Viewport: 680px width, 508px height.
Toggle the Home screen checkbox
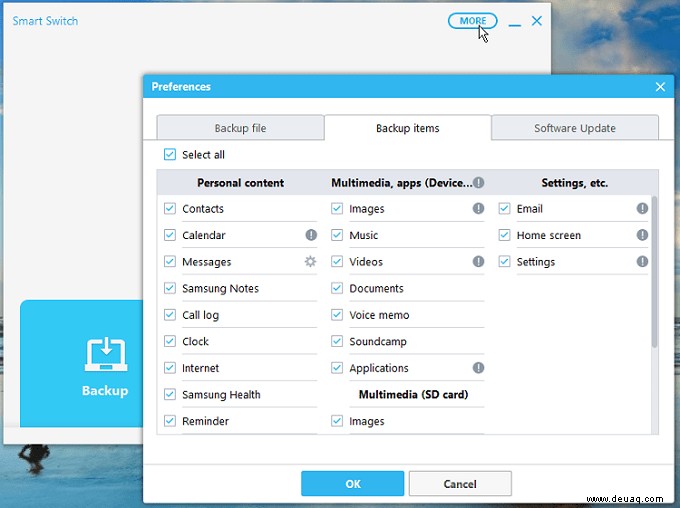click(504, 235)
